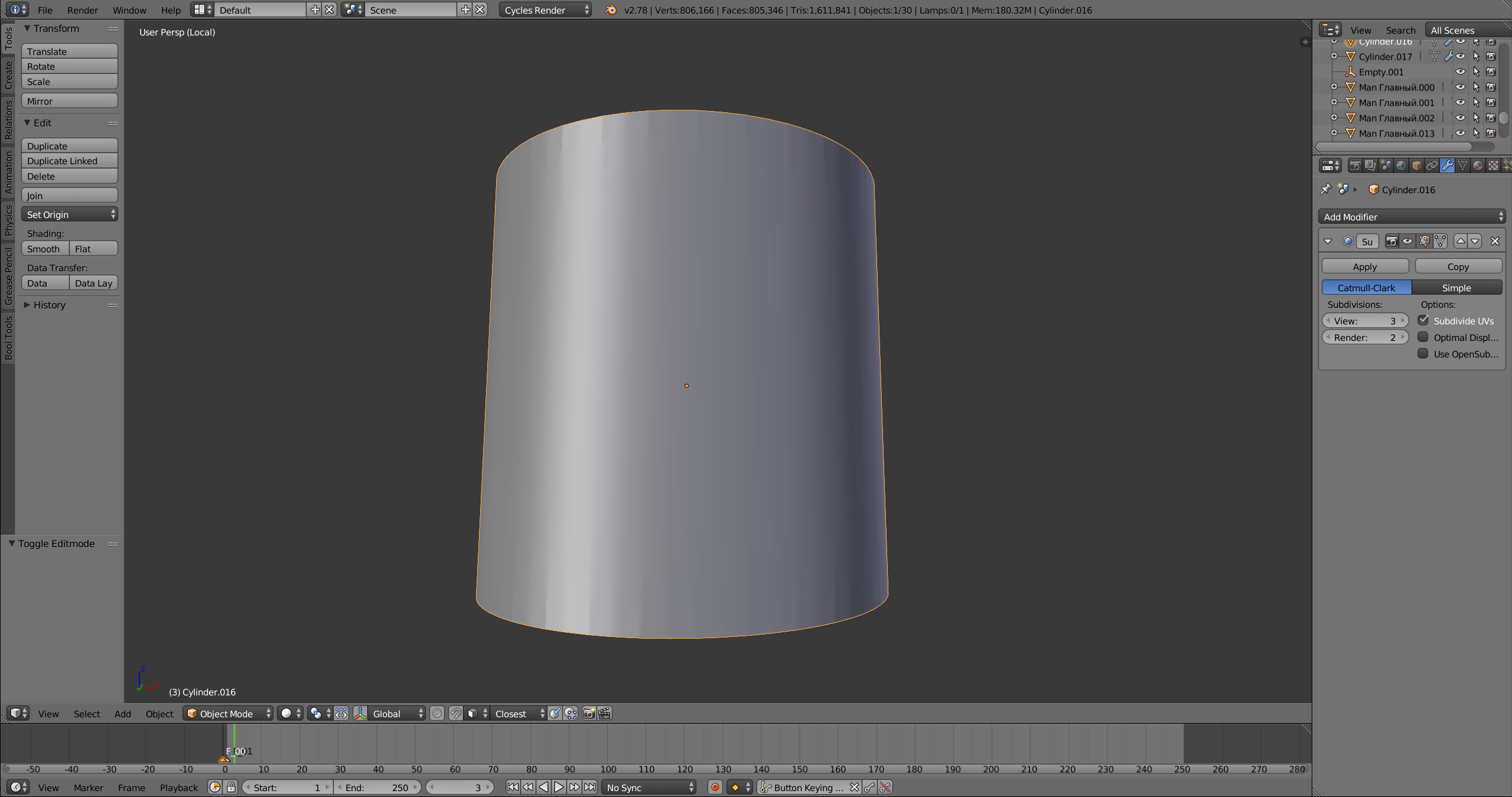Hide Cylinder.017 with its eye icon
Screen dimensions: 1512x797
(x=1461, y=57)
